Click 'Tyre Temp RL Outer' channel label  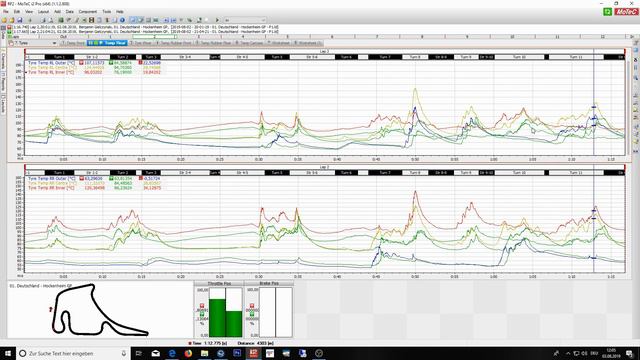pyautogui.click(x=51, y=63)
